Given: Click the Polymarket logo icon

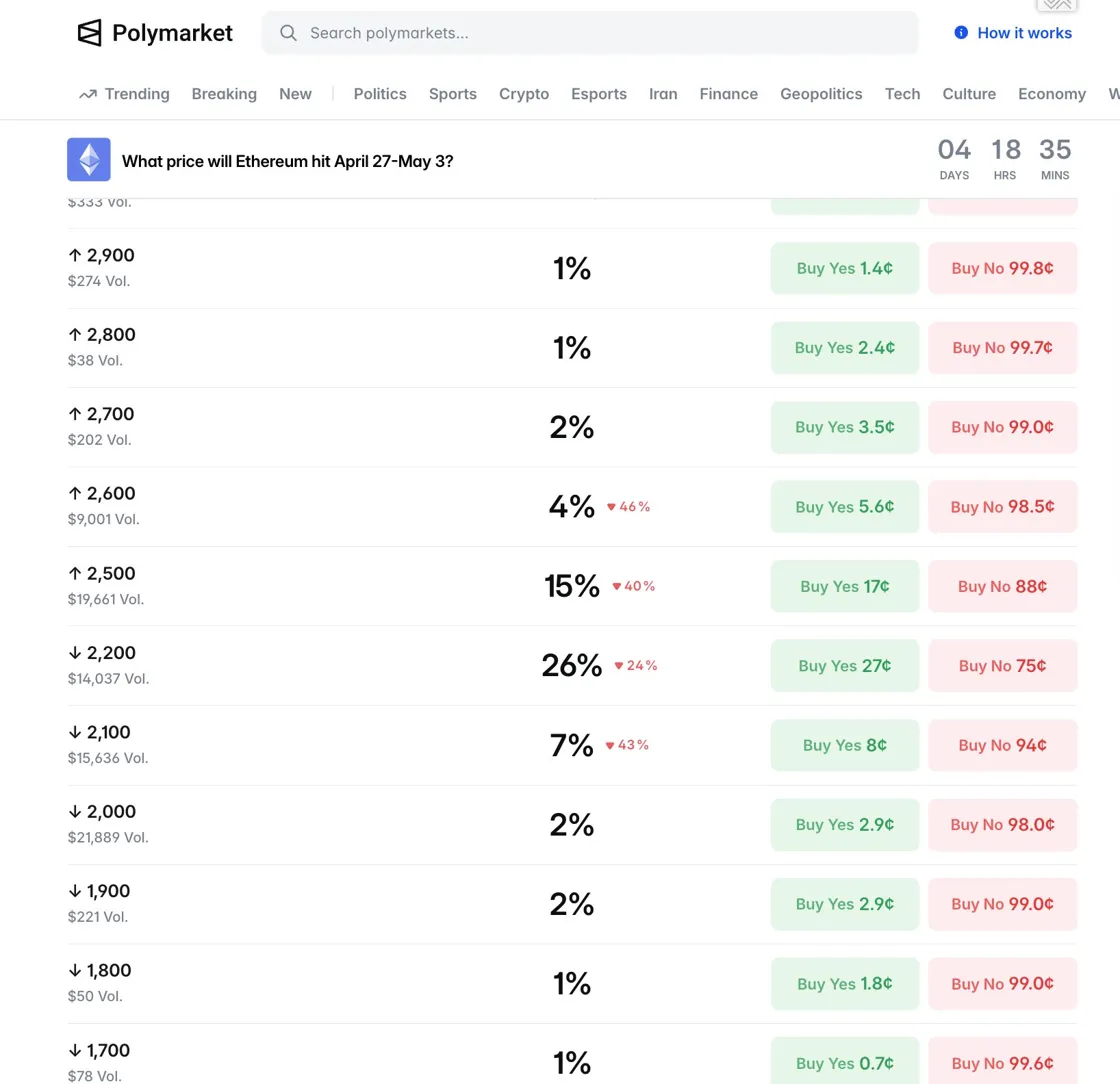Looking at the screenshot, I should [x=90, y=33].
